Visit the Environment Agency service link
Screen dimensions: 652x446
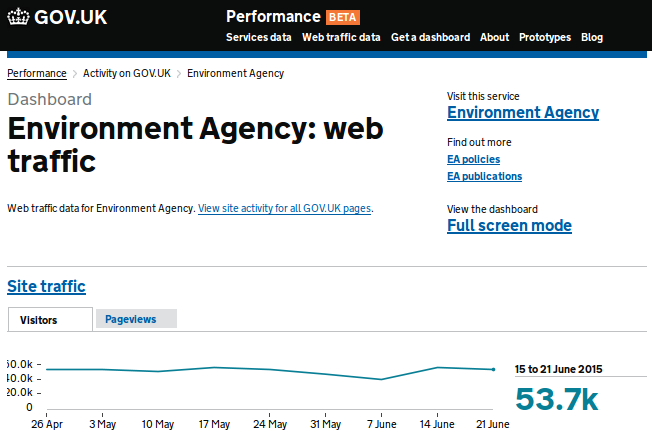click(523, 113)
